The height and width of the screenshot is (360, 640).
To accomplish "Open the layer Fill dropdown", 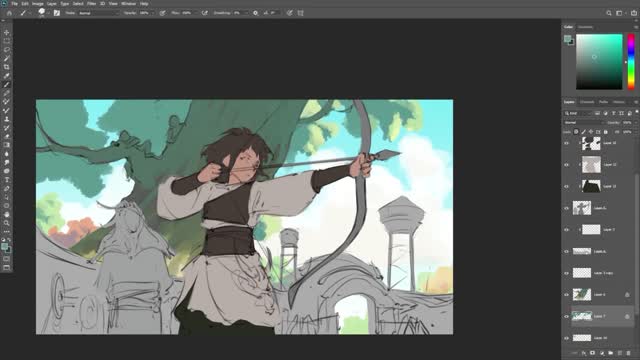I will [x=635, y=132].
